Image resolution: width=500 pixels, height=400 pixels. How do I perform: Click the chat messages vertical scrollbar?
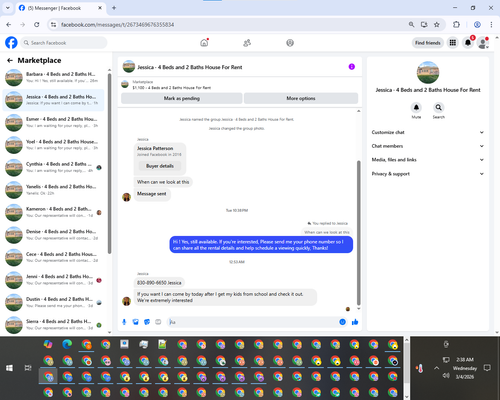359,233
